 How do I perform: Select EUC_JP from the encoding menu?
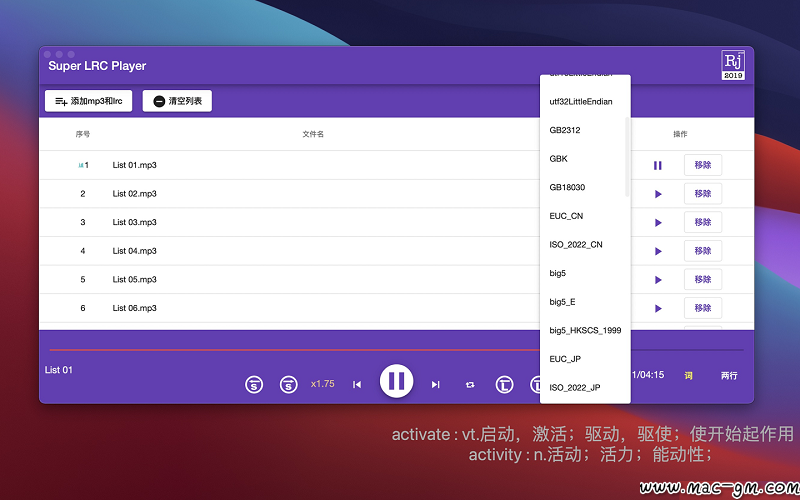pos(566,359)
